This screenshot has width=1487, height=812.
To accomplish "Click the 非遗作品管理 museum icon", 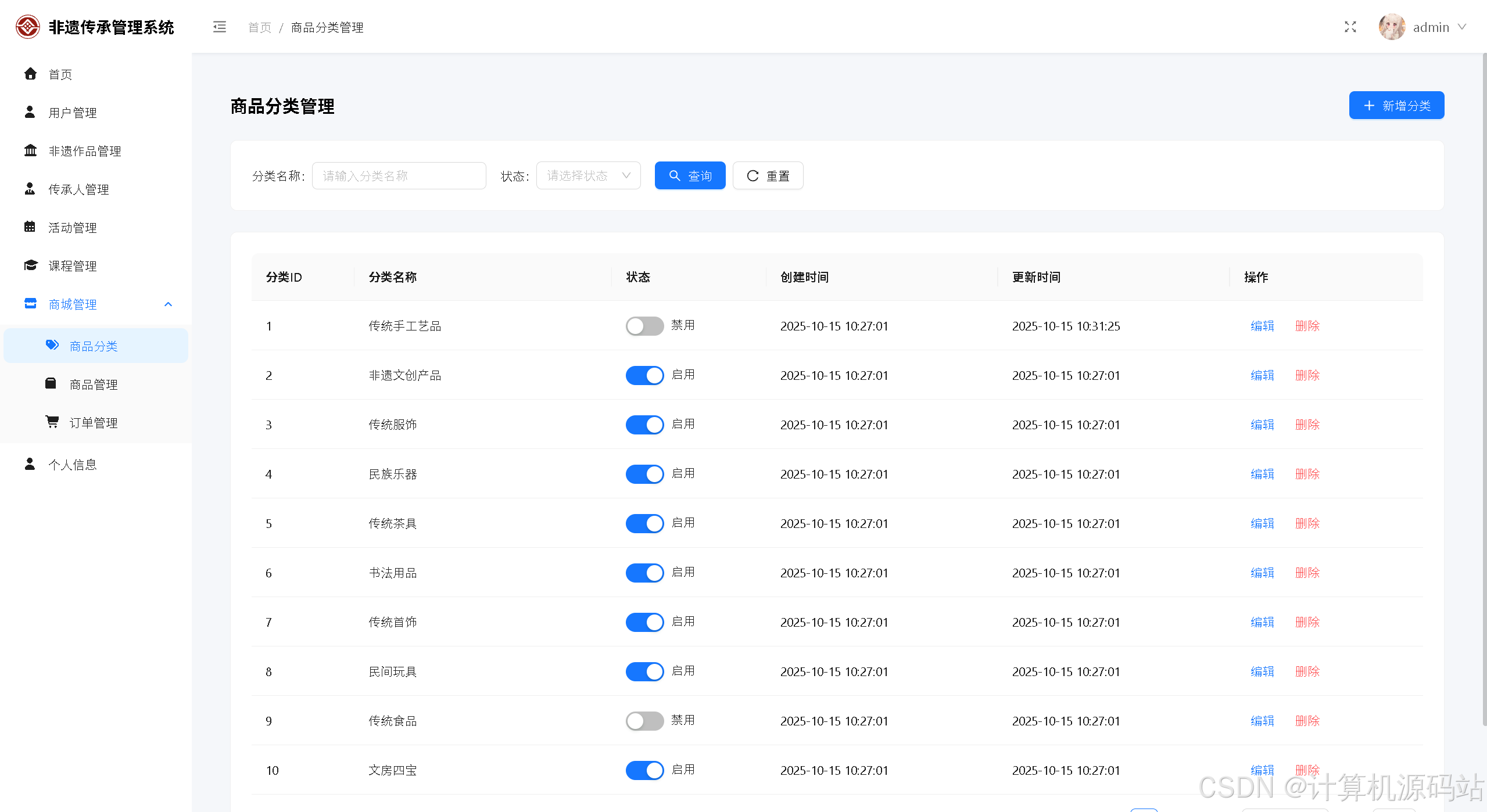I will click(30, 150).
